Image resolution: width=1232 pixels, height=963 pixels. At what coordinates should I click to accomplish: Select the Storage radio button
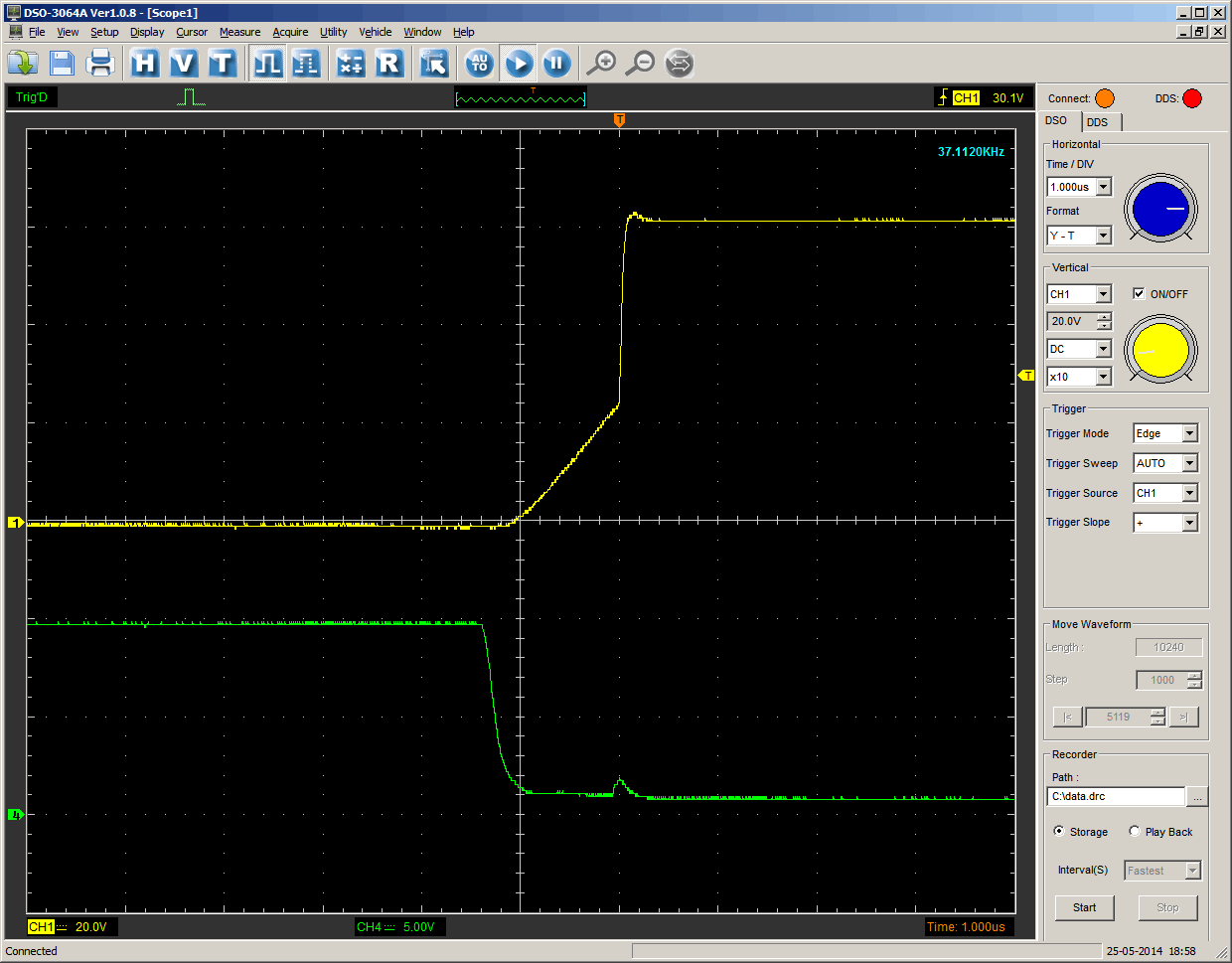[x=1059, y=832]
